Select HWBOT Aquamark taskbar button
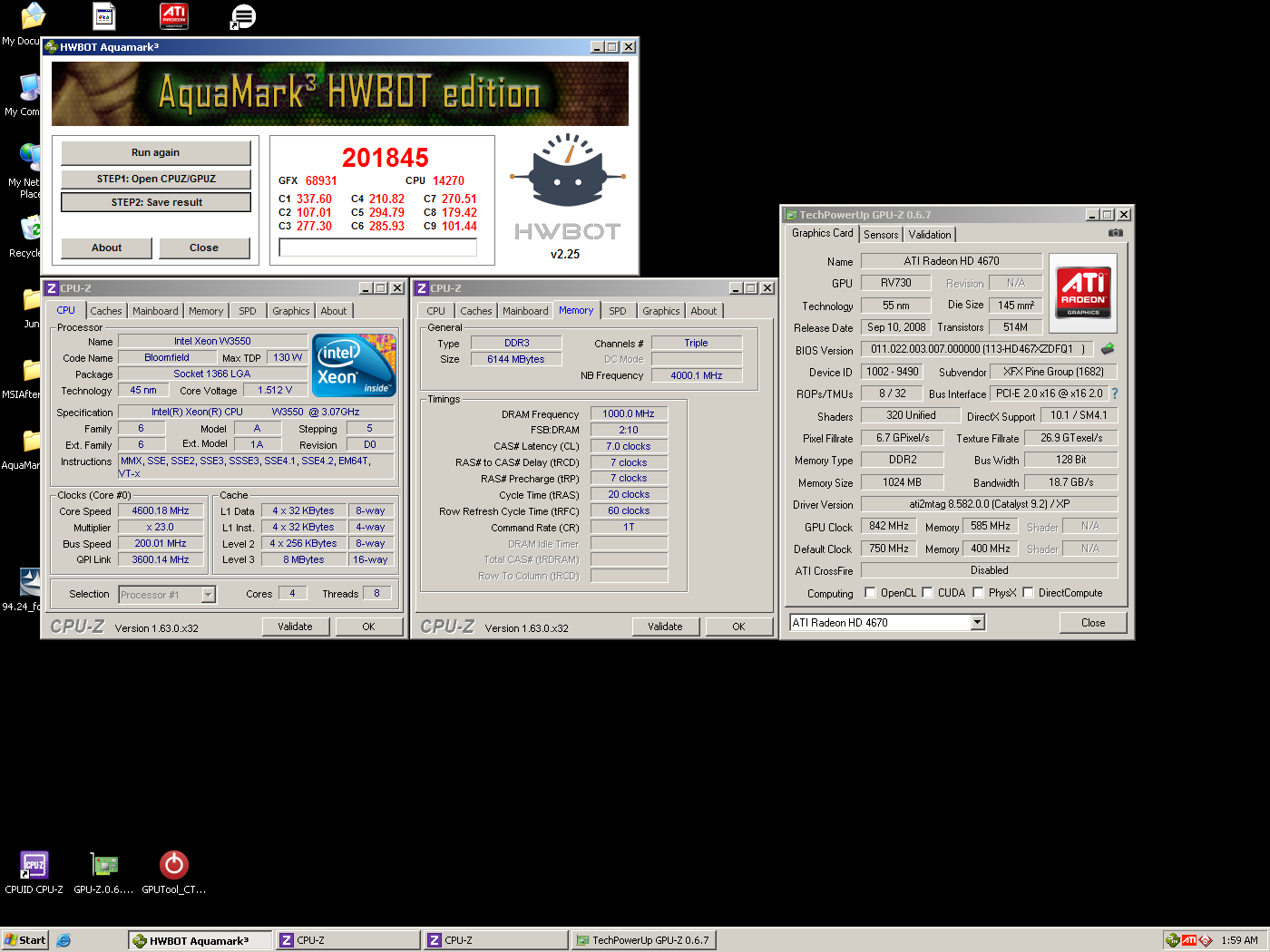 click(x=200, y=940)
